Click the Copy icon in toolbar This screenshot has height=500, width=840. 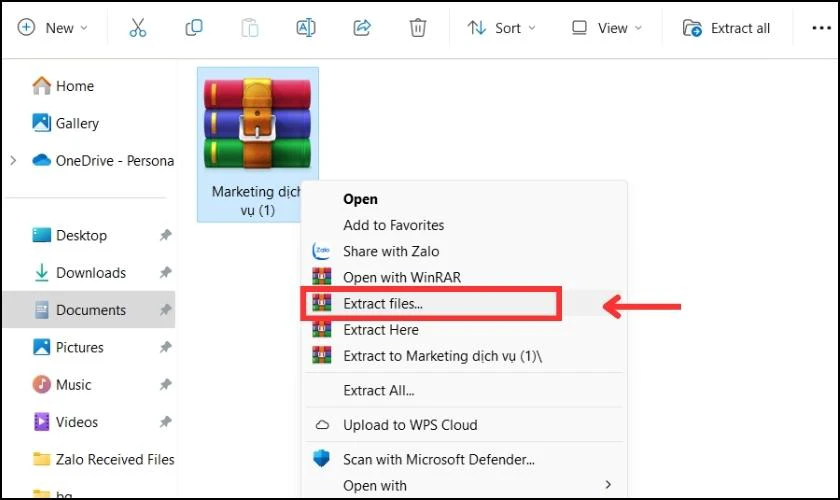pyautogui.click(x=193, y=27)
